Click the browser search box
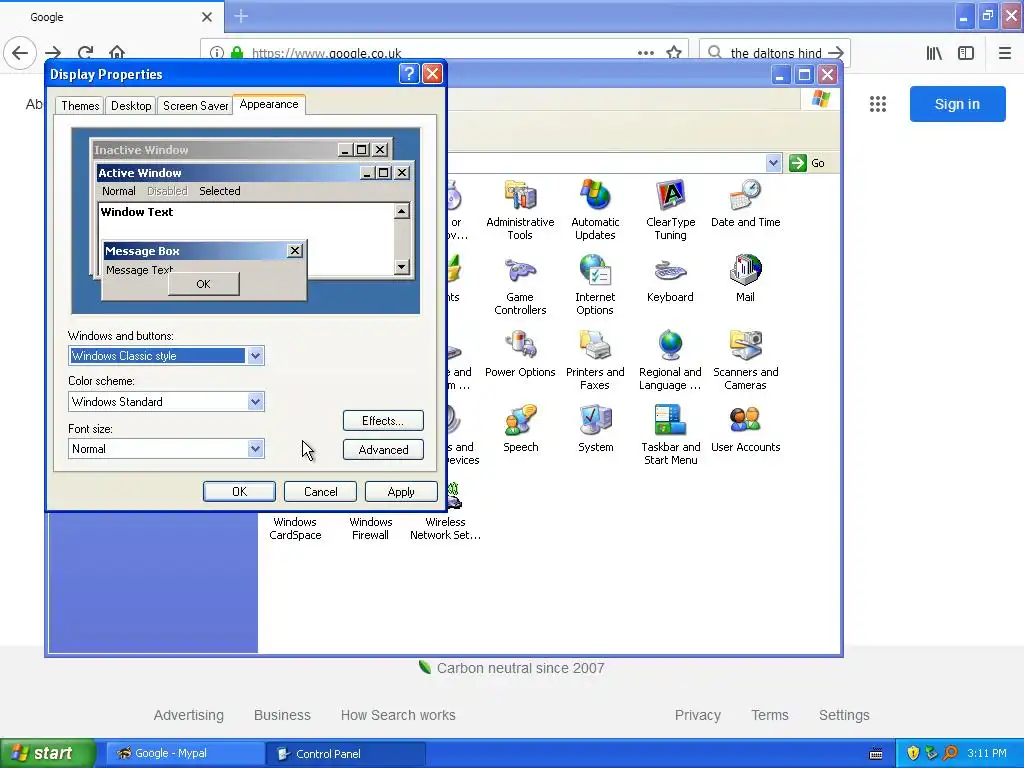Image resolution: width=1024 pixels, height=768 pixels. [x=775, y=53]
